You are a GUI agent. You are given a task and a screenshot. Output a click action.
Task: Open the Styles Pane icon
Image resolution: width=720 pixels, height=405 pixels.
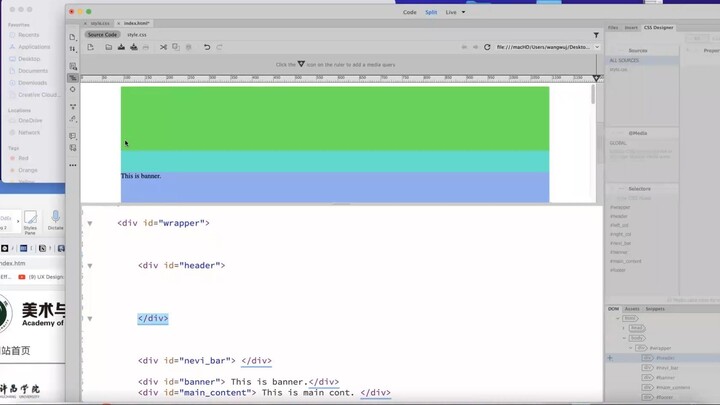coord(30,219)
